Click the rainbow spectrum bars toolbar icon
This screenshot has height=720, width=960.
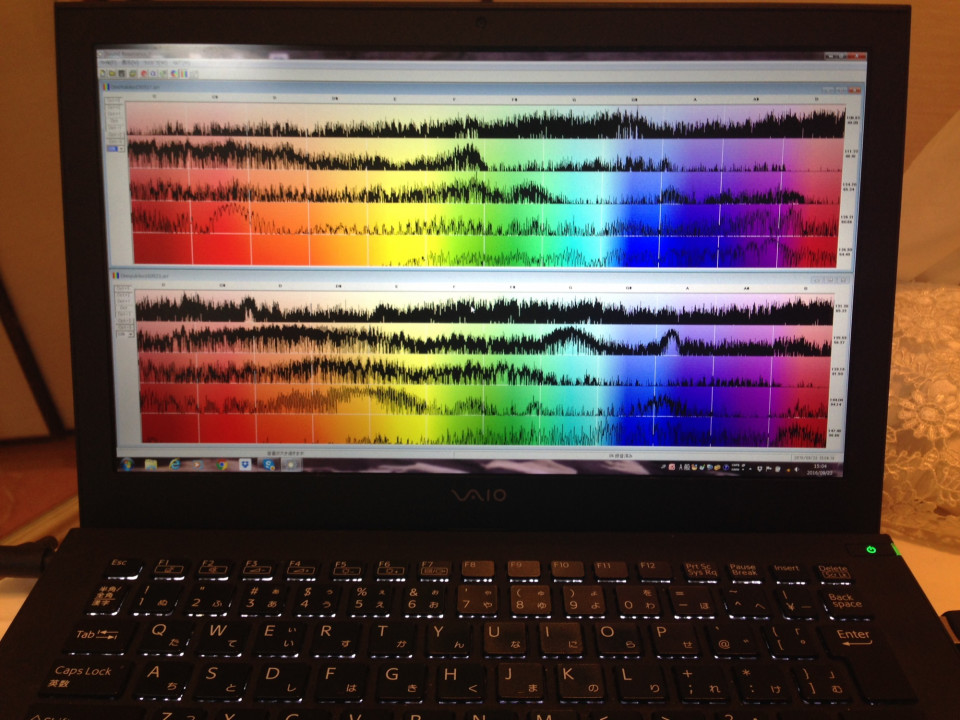tap(184, 74)
